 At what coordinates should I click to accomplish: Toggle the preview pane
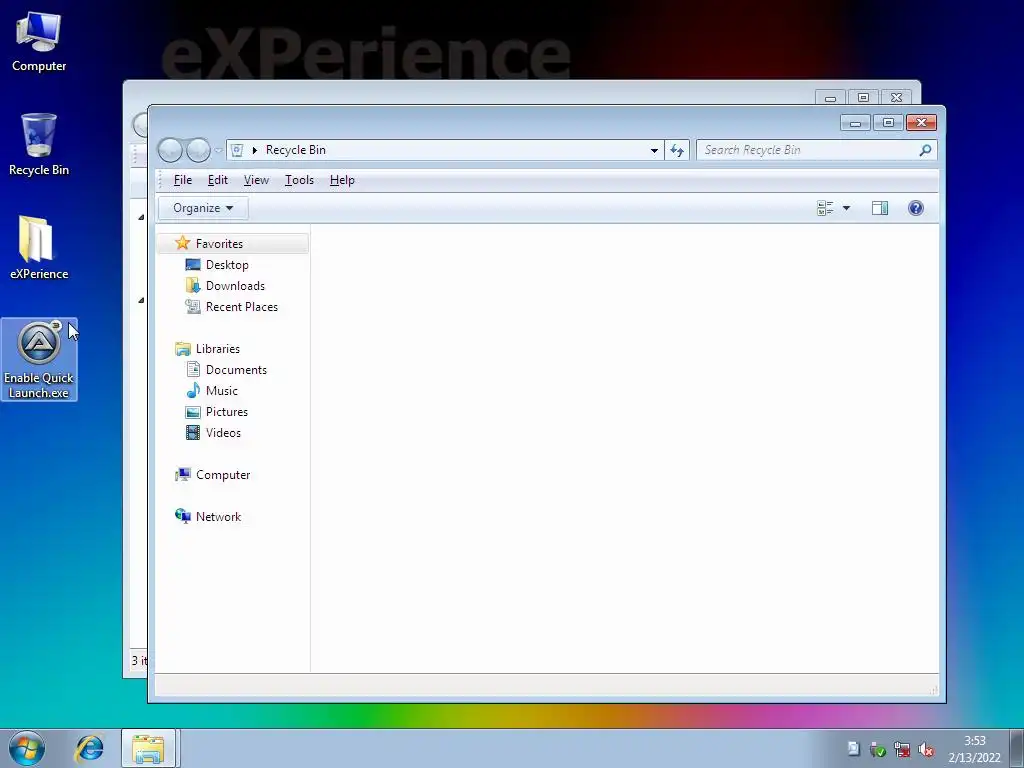pos(880,208)
